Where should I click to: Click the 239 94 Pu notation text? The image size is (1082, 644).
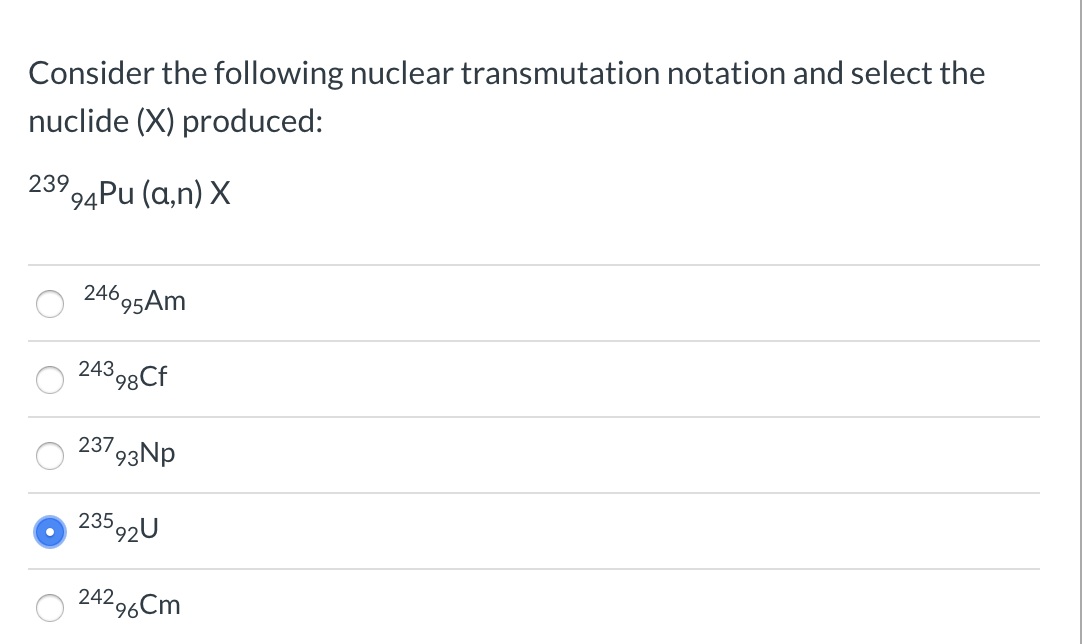128,192
